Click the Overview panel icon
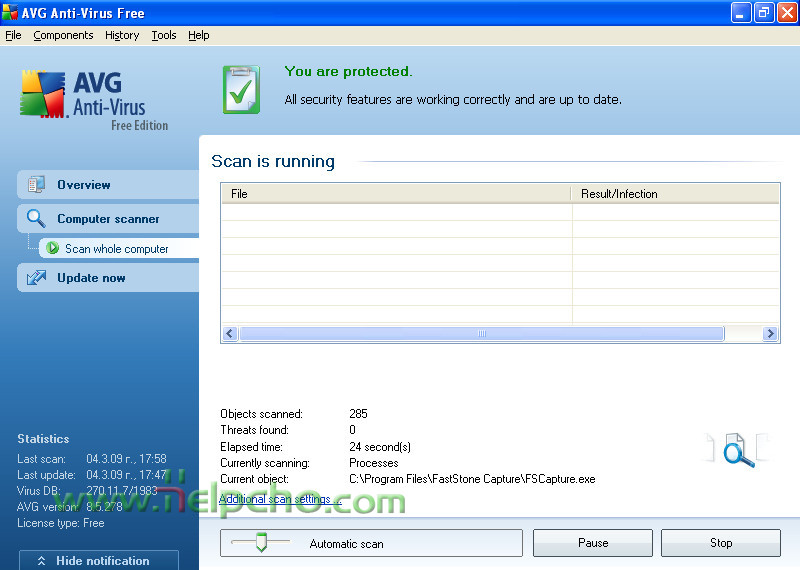The image size is (800, 570). point(36,184)
